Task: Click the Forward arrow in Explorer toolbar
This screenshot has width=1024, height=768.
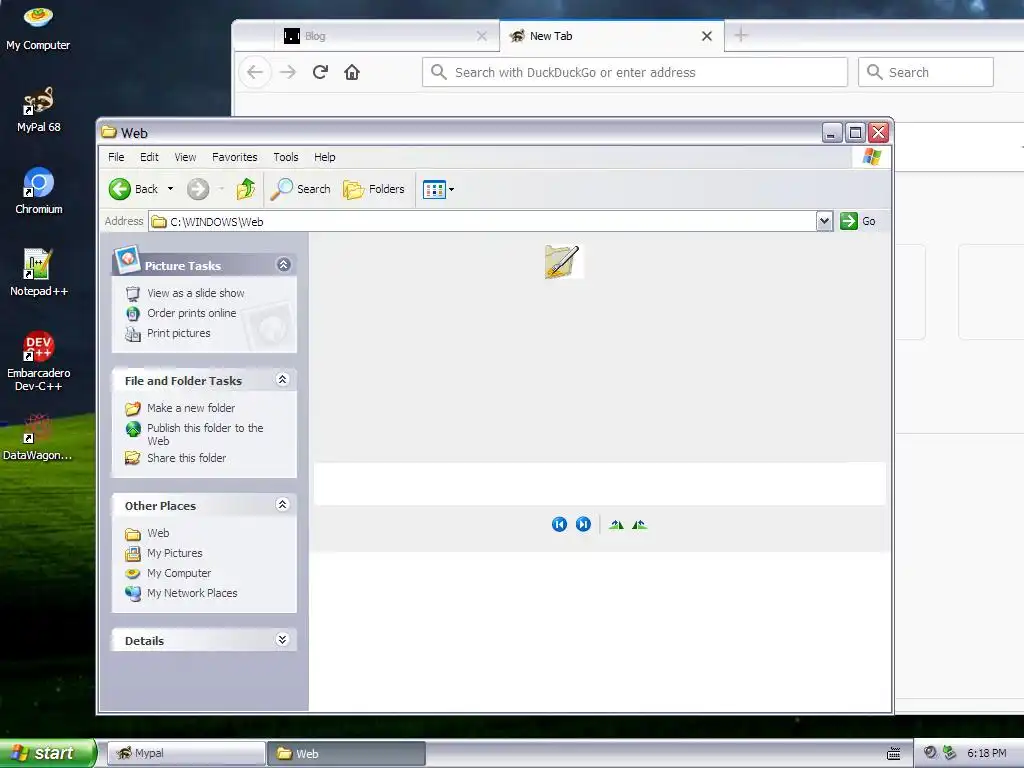Action: click(x=198, y=189)
